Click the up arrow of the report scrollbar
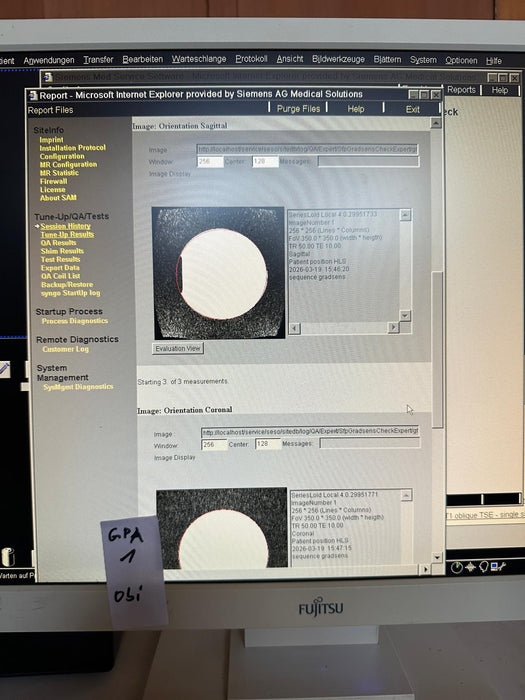The height and width of the screenshot is (700, 525). click(x=436, y=123)
